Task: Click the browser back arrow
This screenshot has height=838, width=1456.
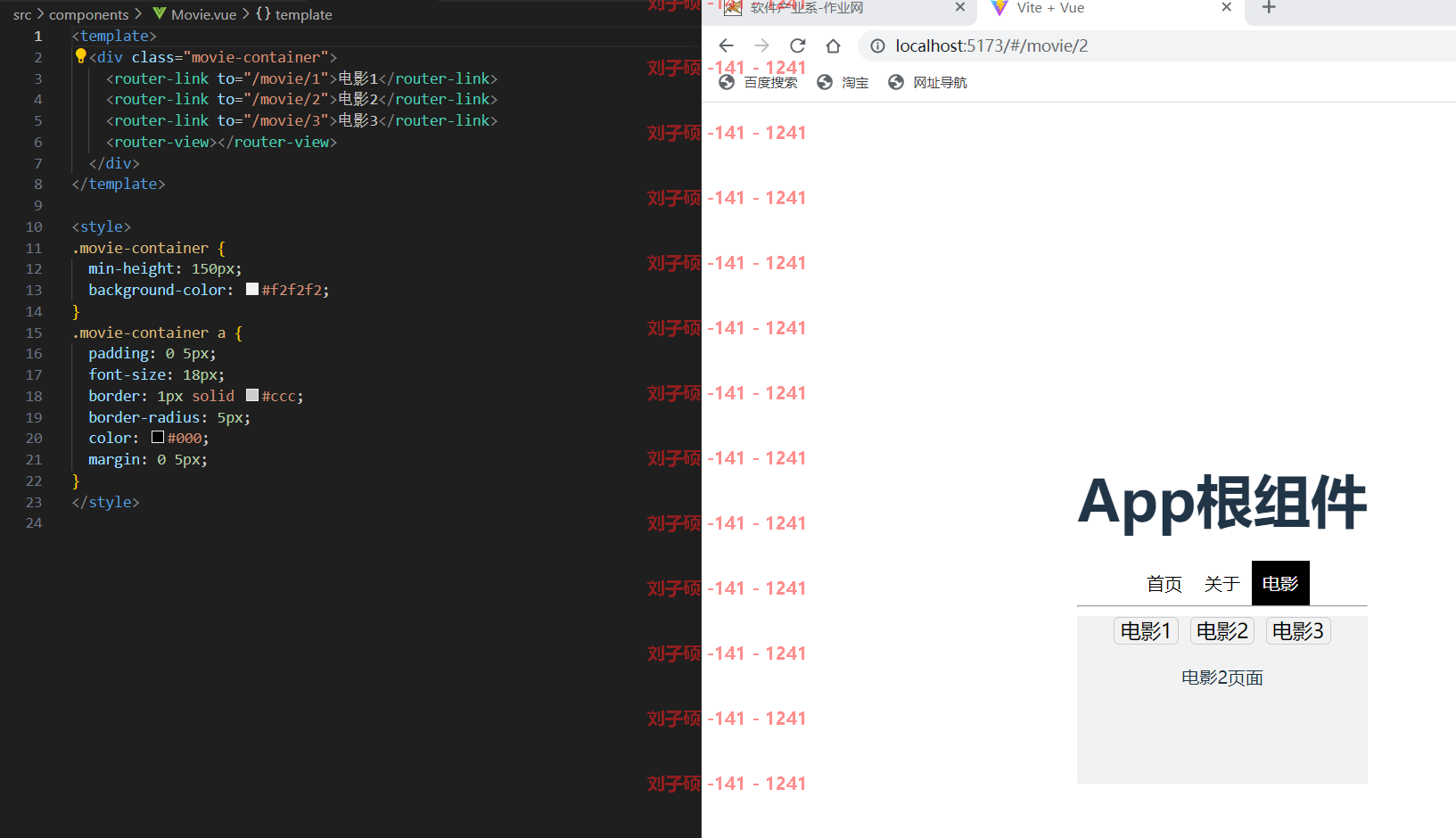Action: tap(726, 45)
